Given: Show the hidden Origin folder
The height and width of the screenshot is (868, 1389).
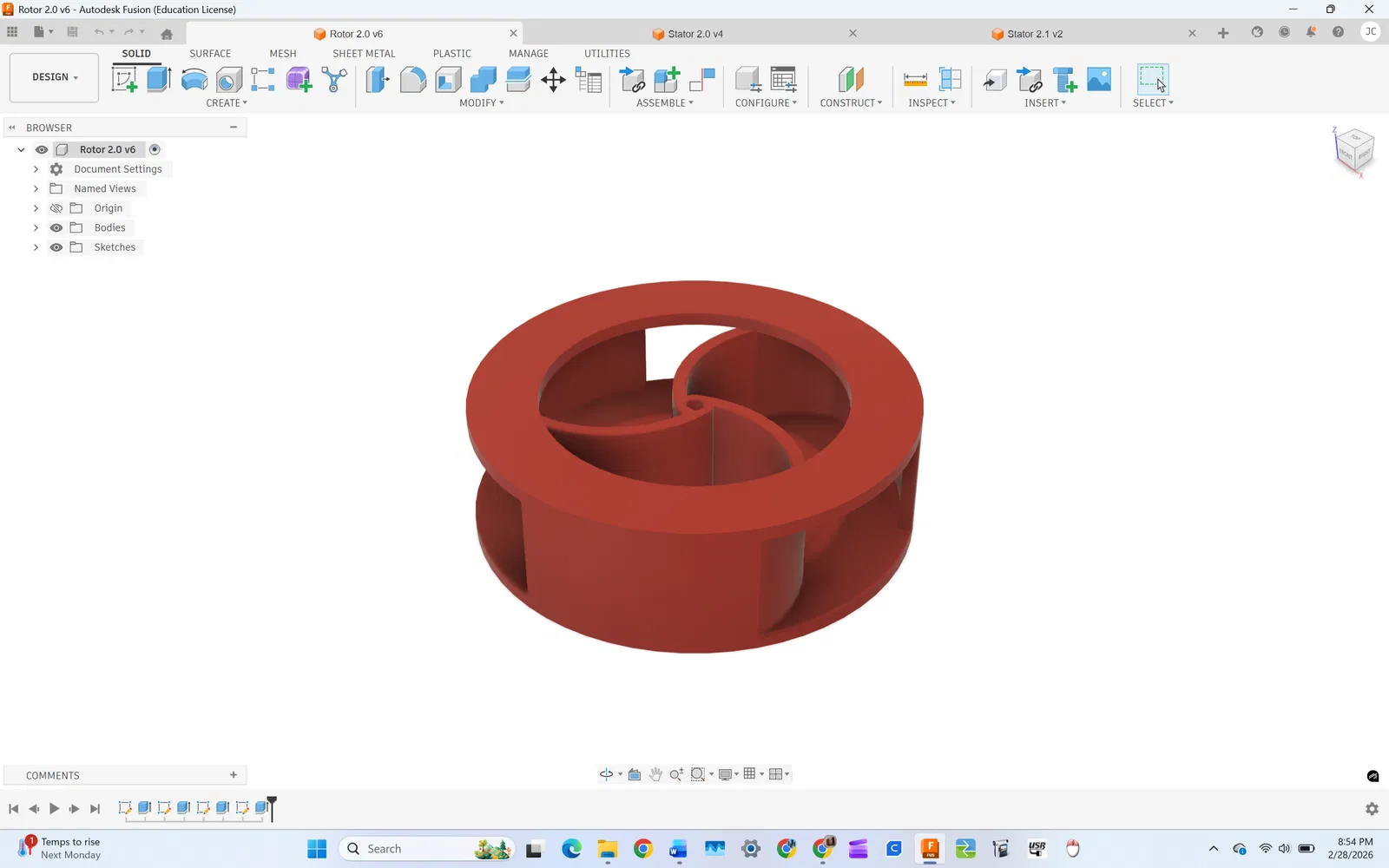Looking at the screenshot, I should pos(56,208).
